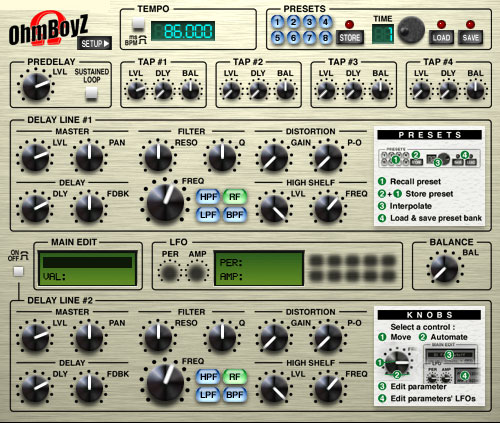The image size is (500, 423).
Task: Recall preset number 4
Action: (325, 22)
